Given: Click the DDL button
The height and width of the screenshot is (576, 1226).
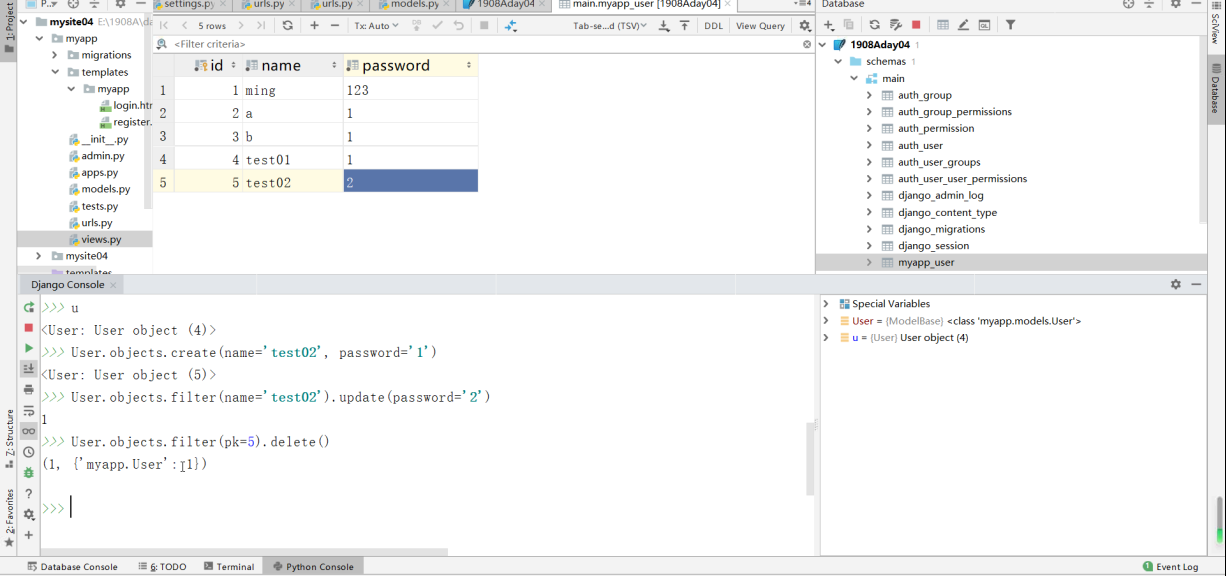Looking at the screenshot, I should (713, 26).
